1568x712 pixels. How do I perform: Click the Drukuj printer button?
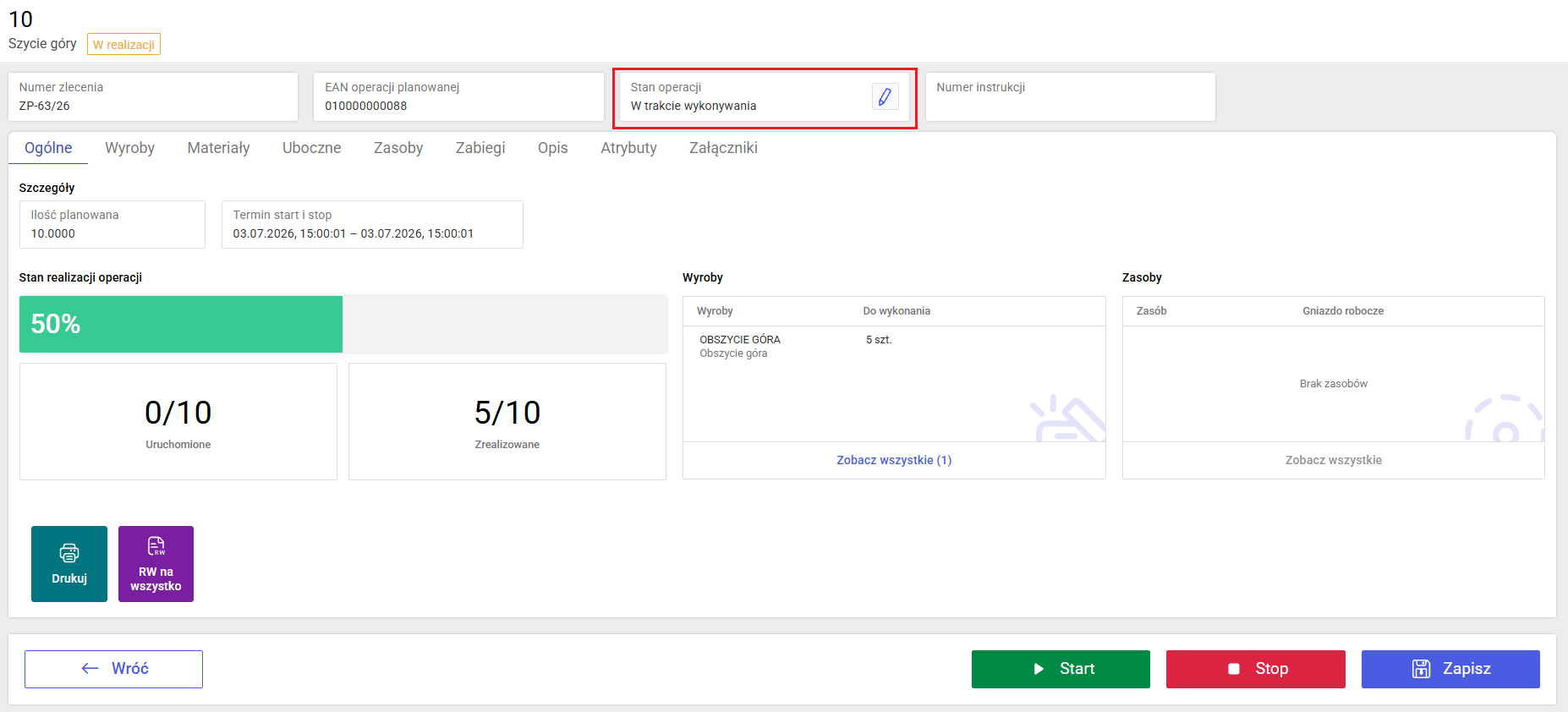pos(69,564)
